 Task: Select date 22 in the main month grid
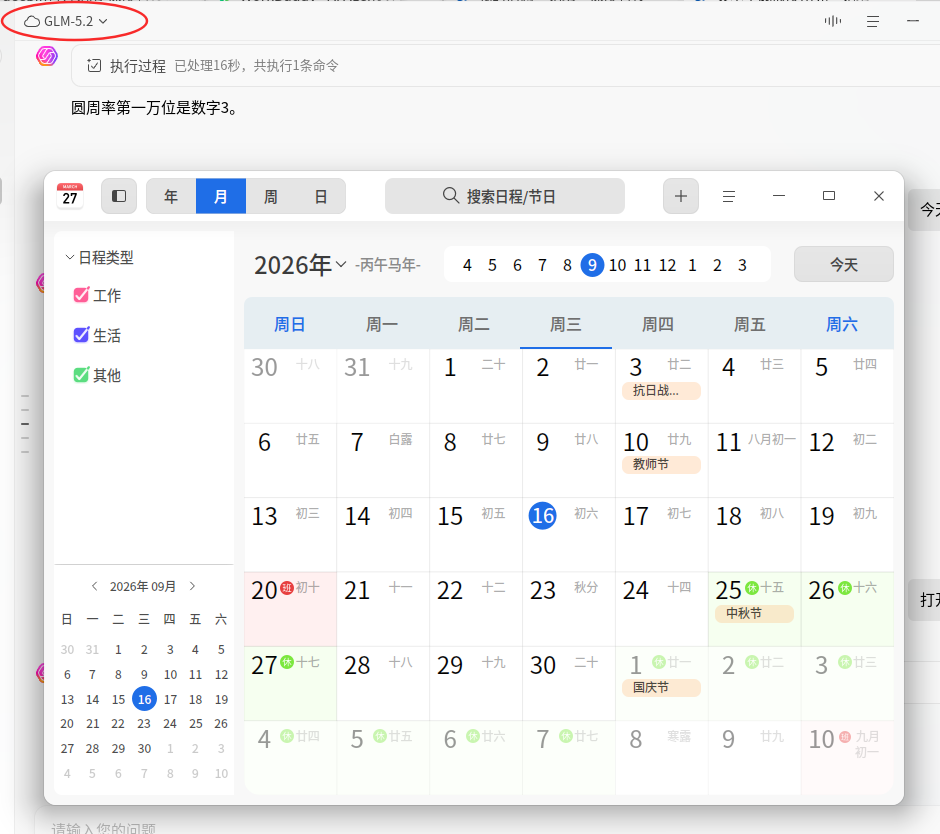coord(450,591)
